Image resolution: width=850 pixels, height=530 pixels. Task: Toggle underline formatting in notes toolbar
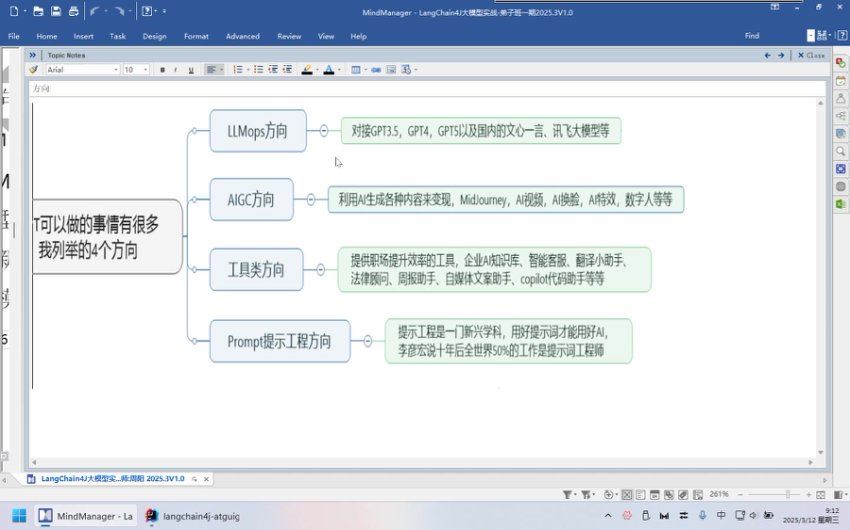tap(190, 70)
